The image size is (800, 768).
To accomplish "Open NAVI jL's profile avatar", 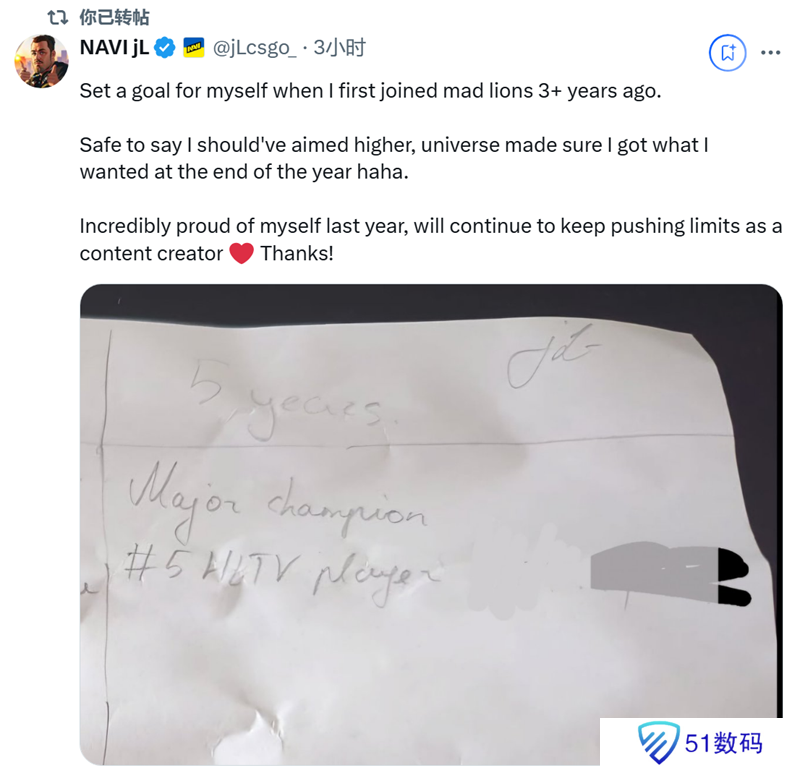I will [x=42, y=61].
